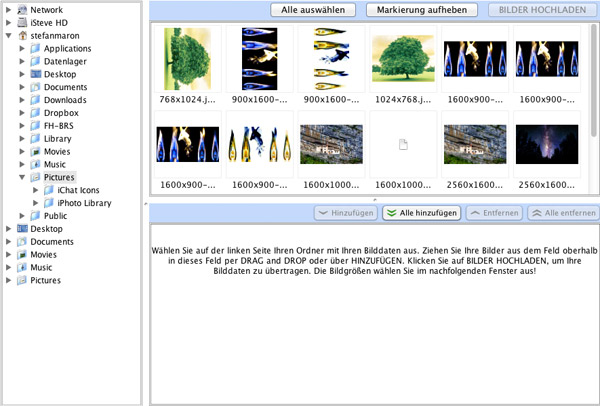600x406 pixels.
Task: Expand the Network tree node
Action: click(x=8, y=10)
